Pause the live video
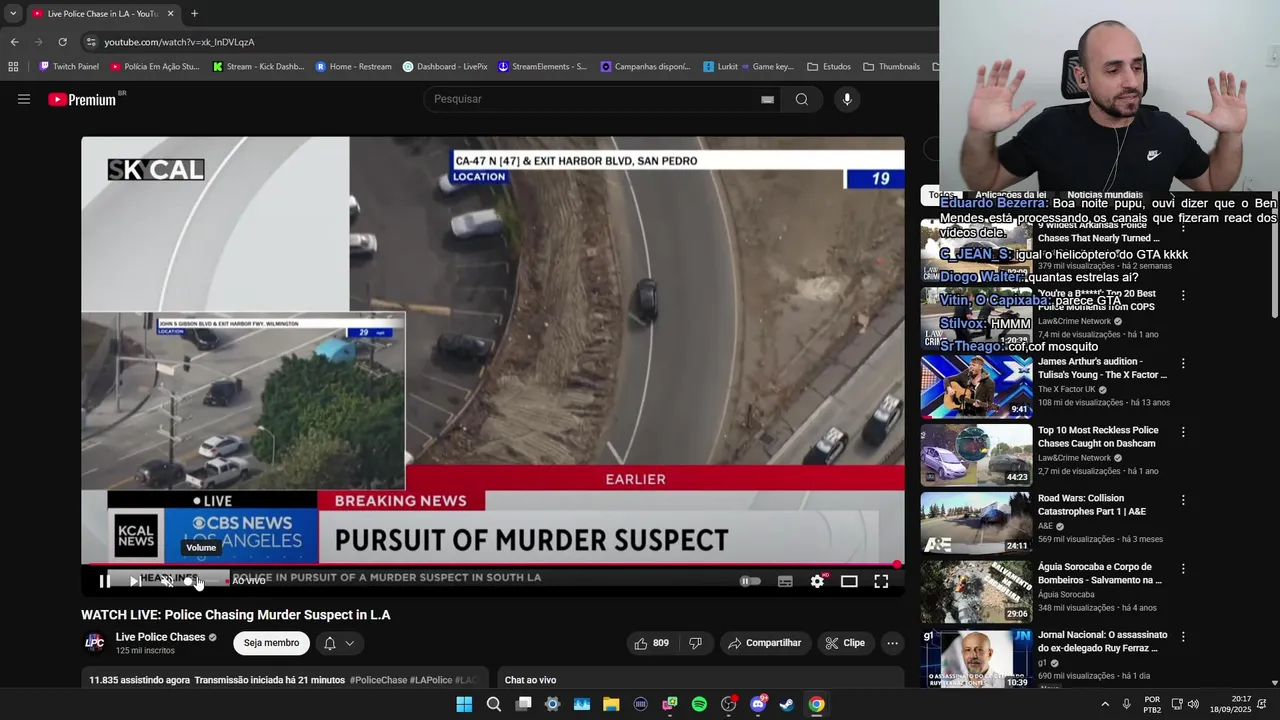 104,581
